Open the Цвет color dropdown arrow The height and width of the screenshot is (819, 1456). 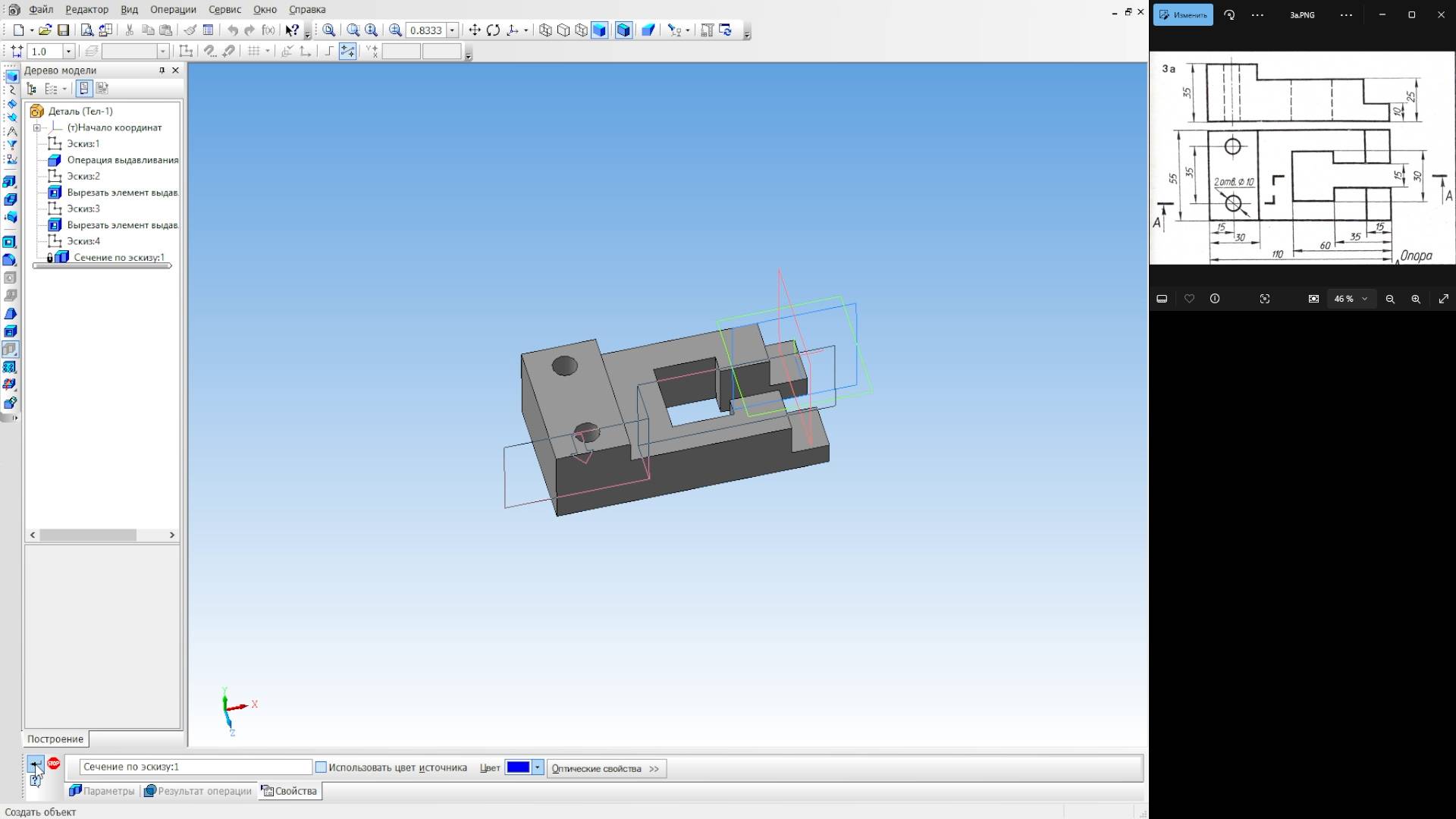[x=538, y=767]
